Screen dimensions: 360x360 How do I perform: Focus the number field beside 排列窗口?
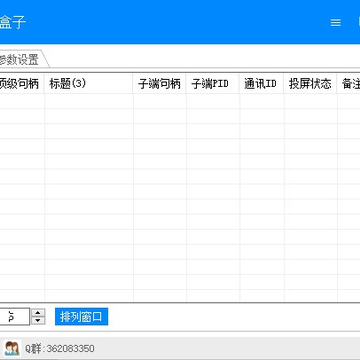(x=15, y=316)
